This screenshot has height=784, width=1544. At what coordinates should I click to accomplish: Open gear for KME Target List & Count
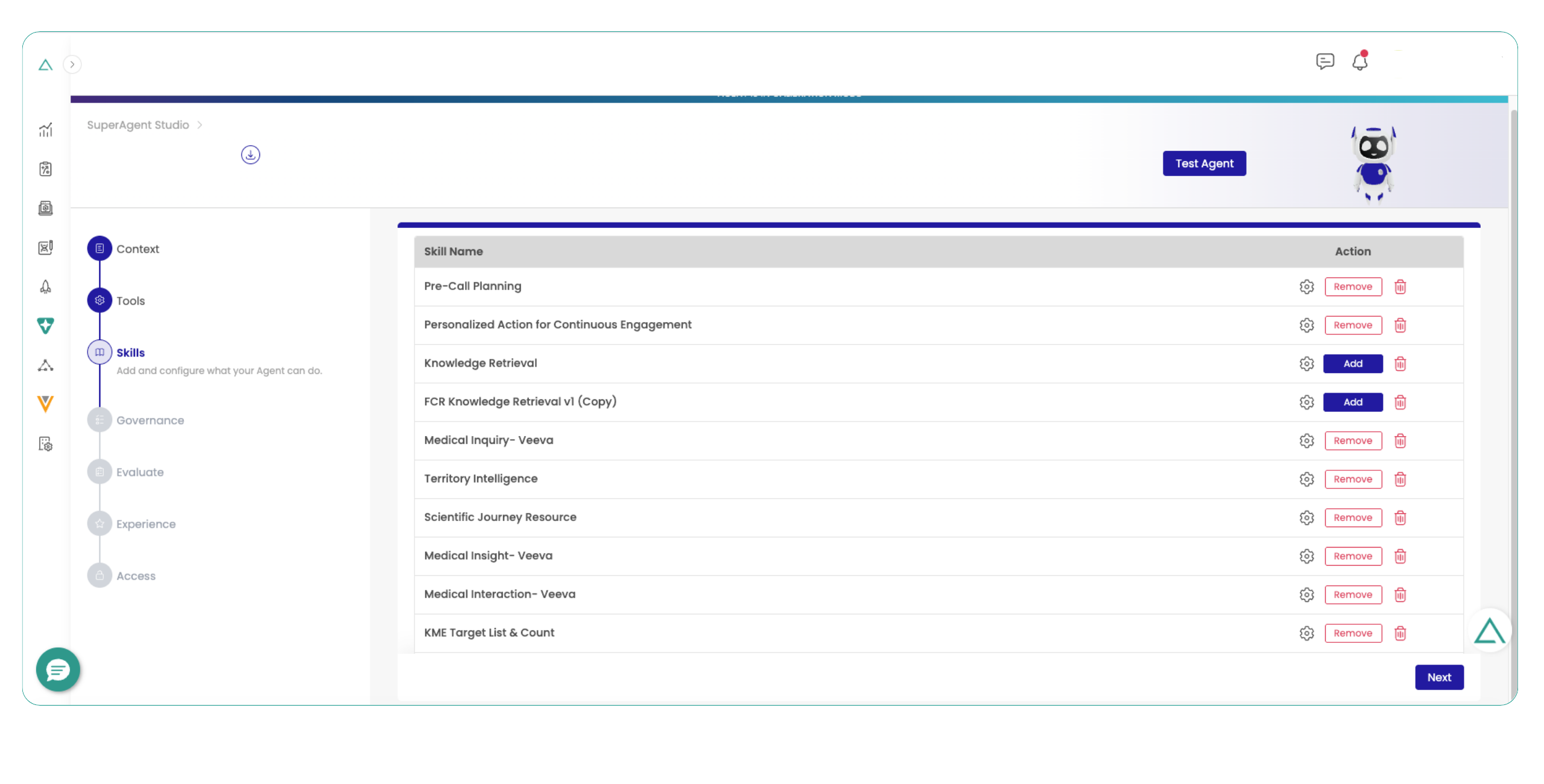point(1306,633)
